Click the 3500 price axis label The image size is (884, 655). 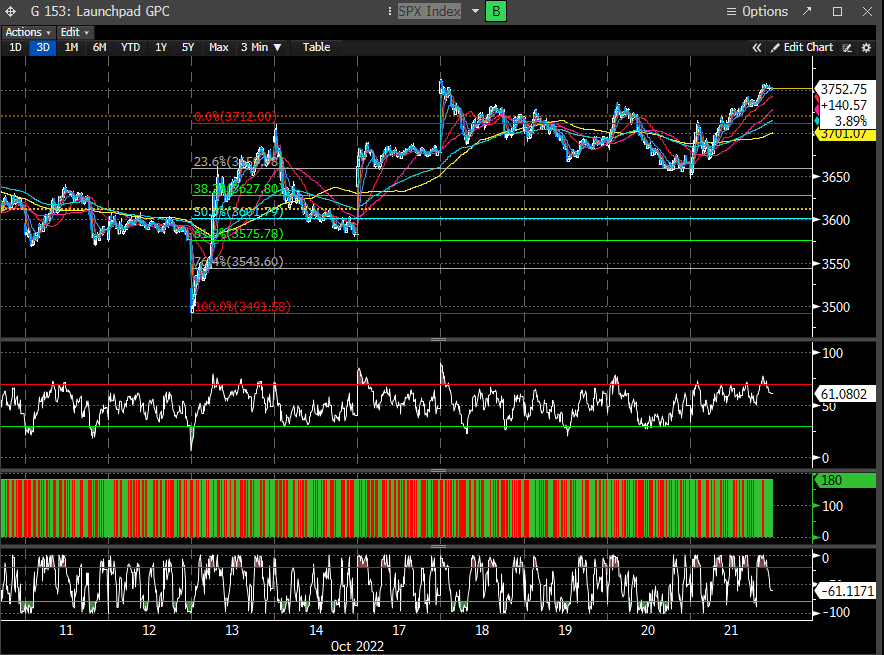[836, 307]
